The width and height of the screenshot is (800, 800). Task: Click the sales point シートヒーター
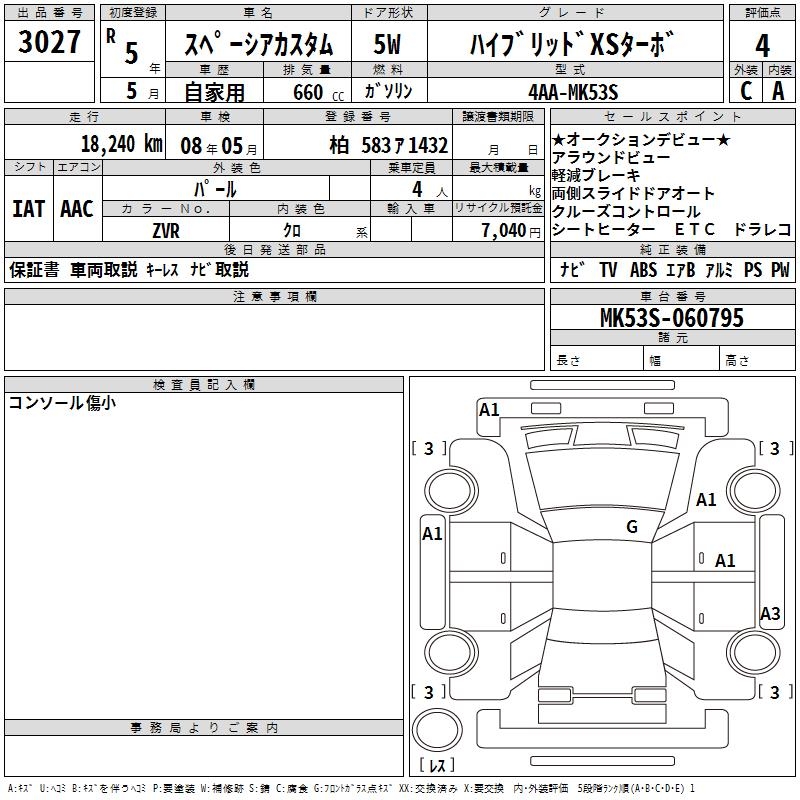pyautogui.click(x=603, y=230)
